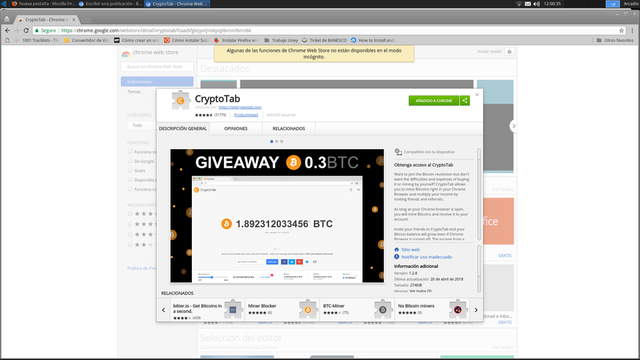
Task: Open the developer website link under CryptoTab
Action: (240, 107)
